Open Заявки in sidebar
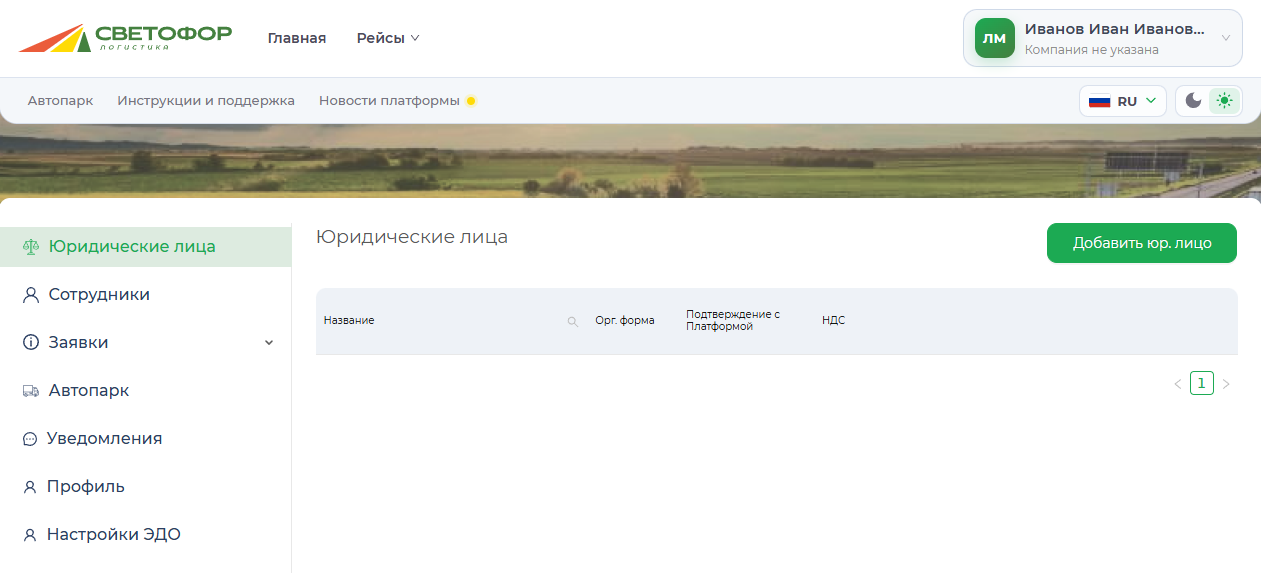This screenshot has width=1261, height=583. click(x=146, y=342)
